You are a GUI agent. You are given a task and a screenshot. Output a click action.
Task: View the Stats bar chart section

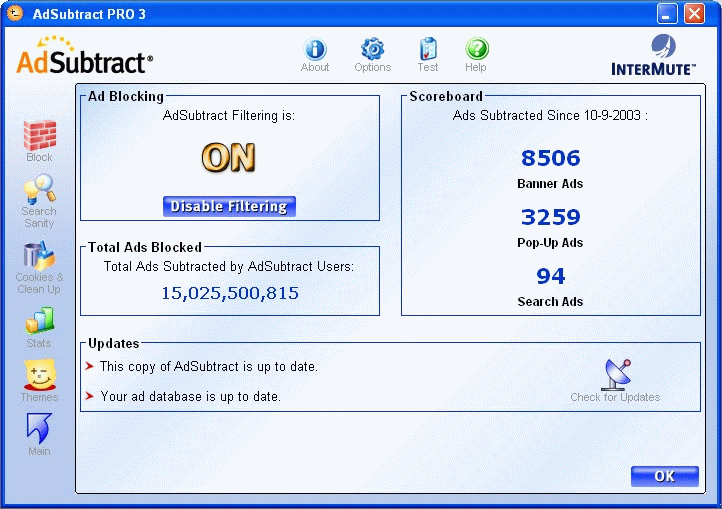pyautogui.click(x=39, y=327)
